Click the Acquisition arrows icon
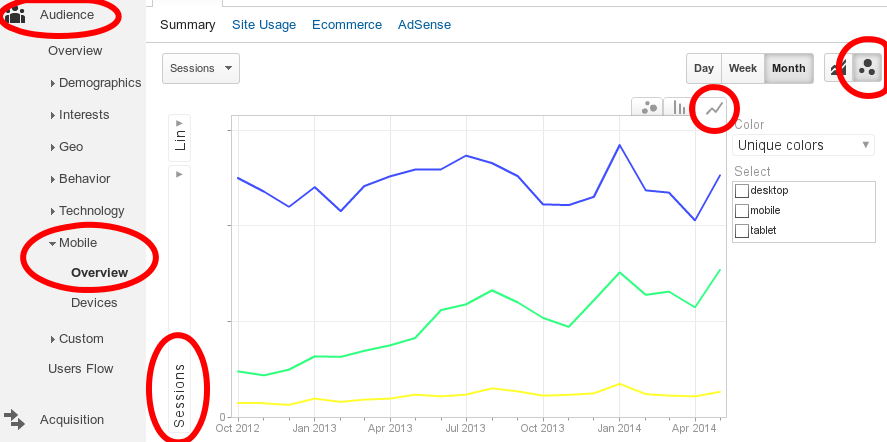Screen dimensions: 887x442 (x=14, y=419)
